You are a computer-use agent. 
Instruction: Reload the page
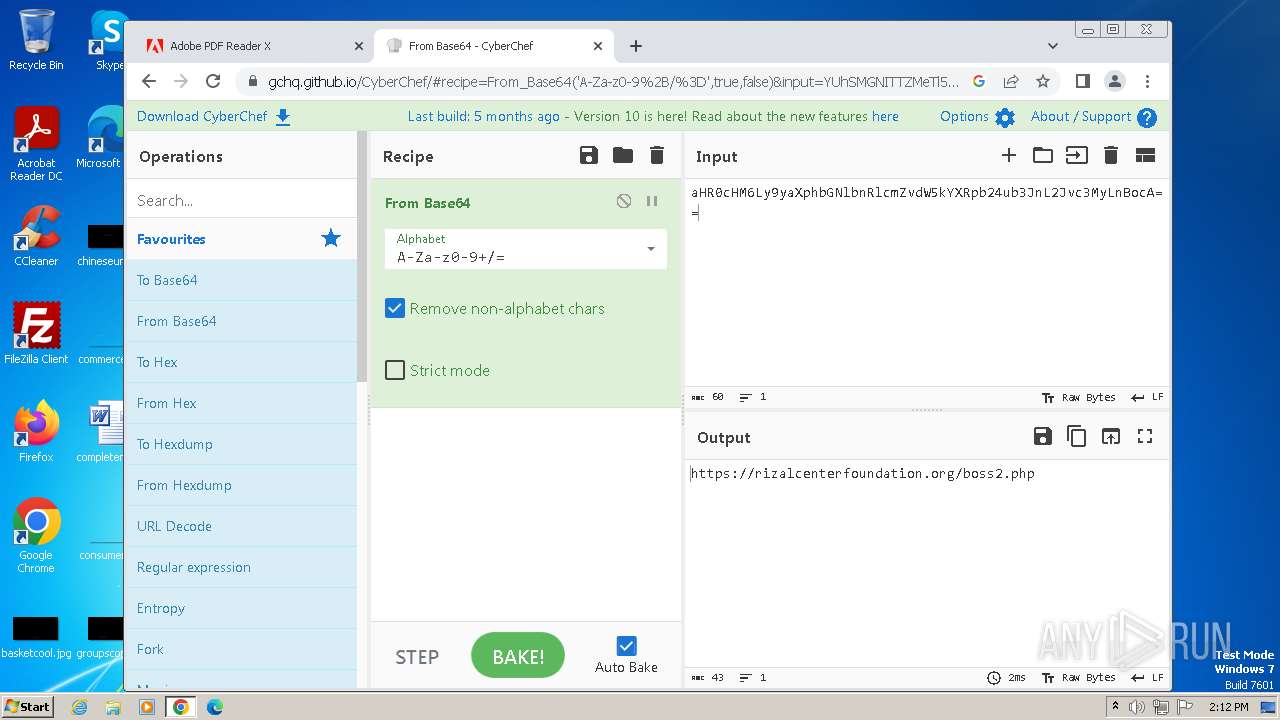pyautogui.click(x=213, y=81)
